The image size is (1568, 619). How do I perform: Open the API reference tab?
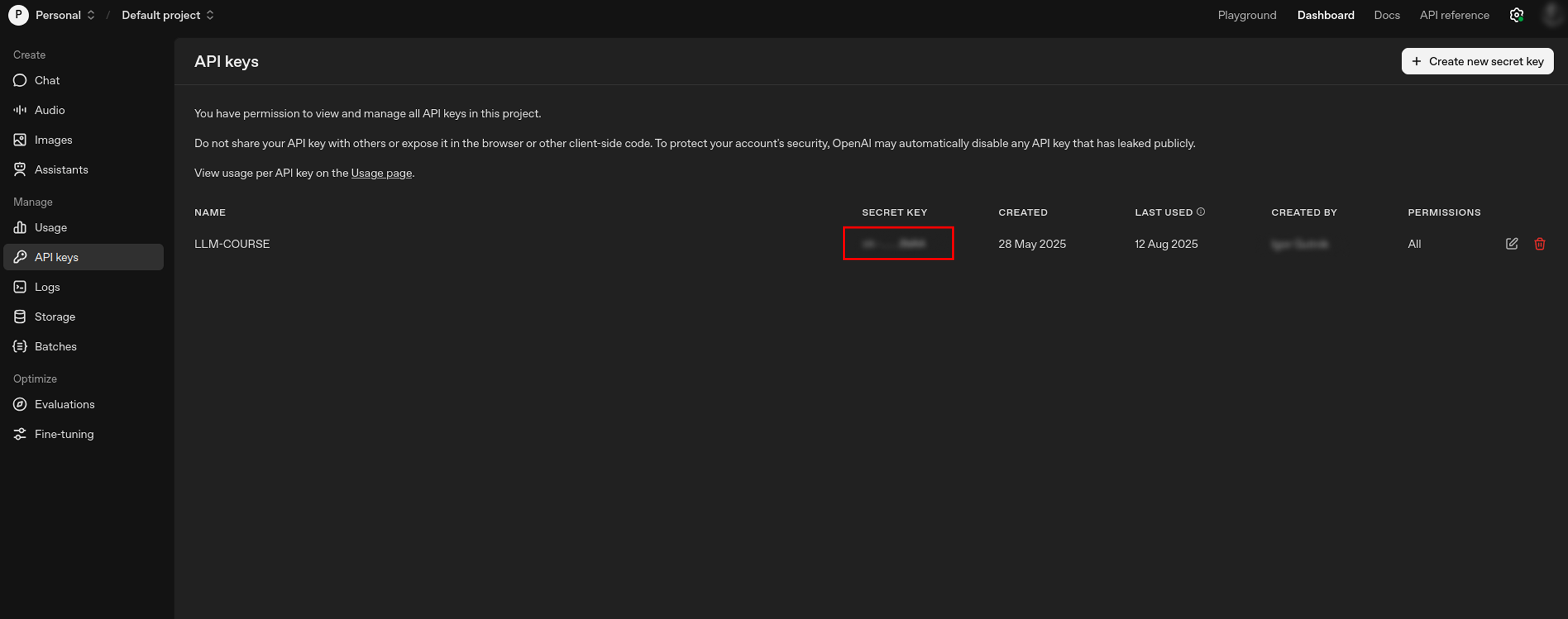(1454, 15)
